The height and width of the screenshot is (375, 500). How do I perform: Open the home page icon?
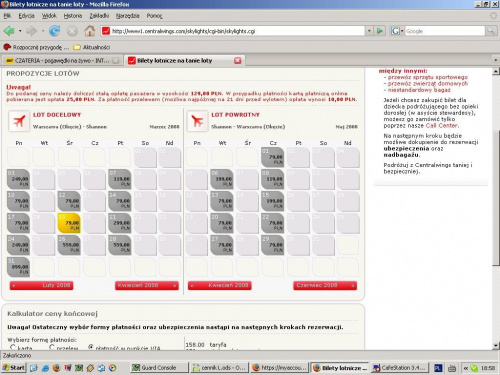pos(89,31)
